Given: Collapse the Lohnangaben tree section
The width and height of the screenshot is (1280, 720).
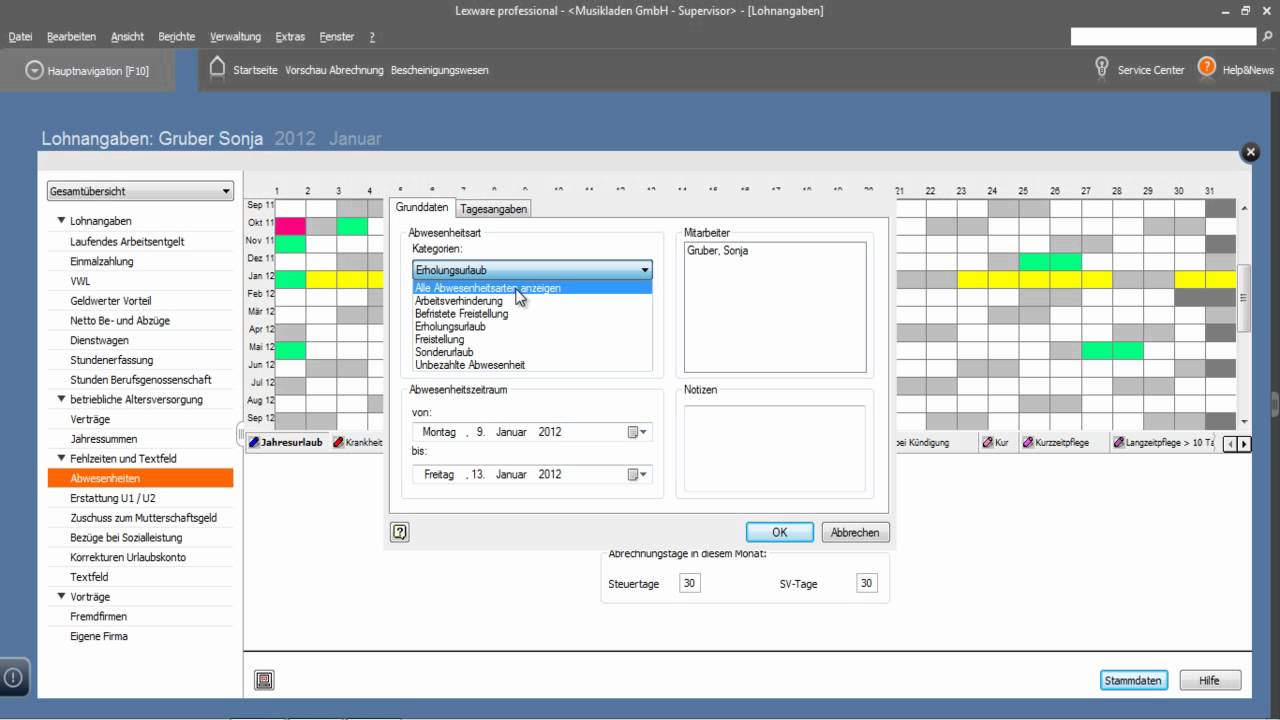Looking at the screenshot, I should (x=61, y=221).
